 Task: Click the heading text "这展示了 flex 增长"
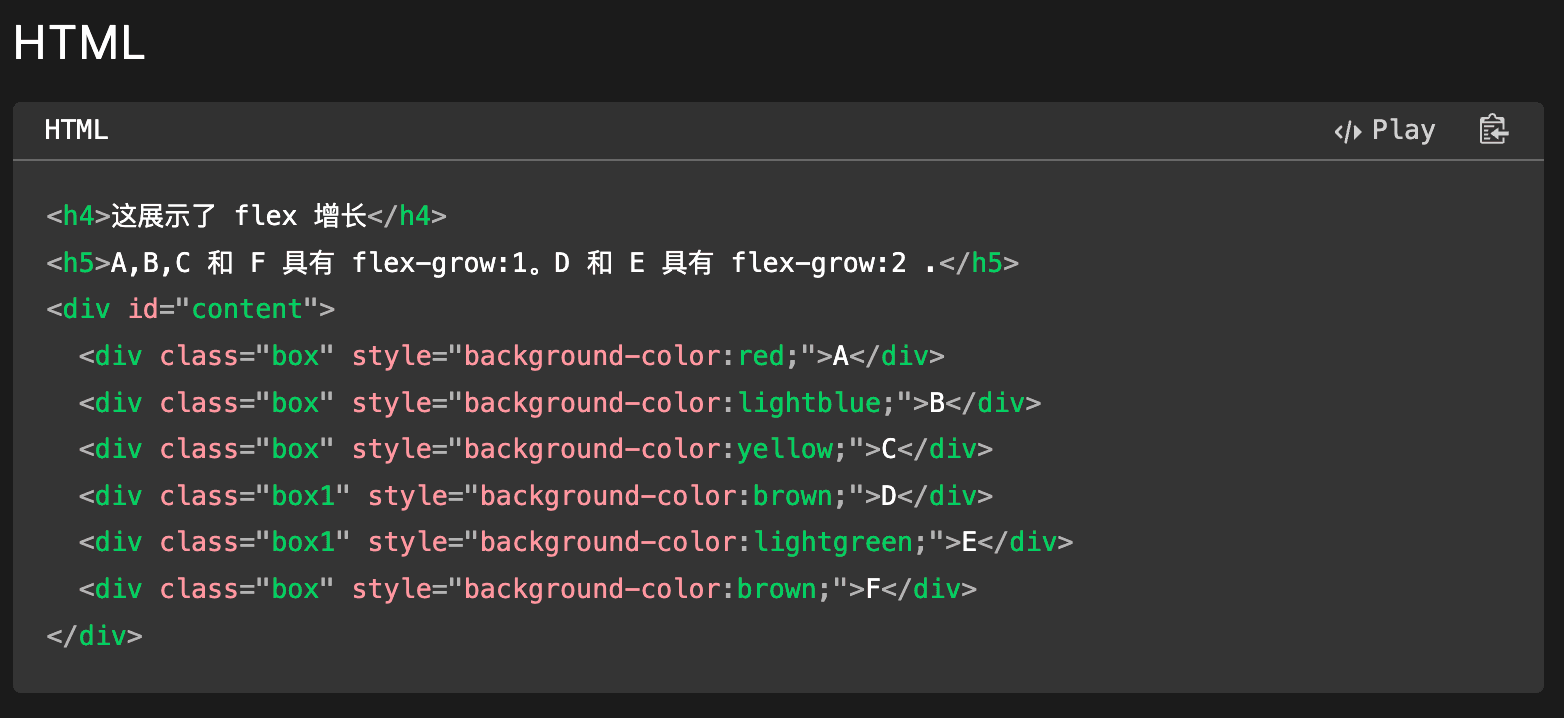(x=239, y=216)
